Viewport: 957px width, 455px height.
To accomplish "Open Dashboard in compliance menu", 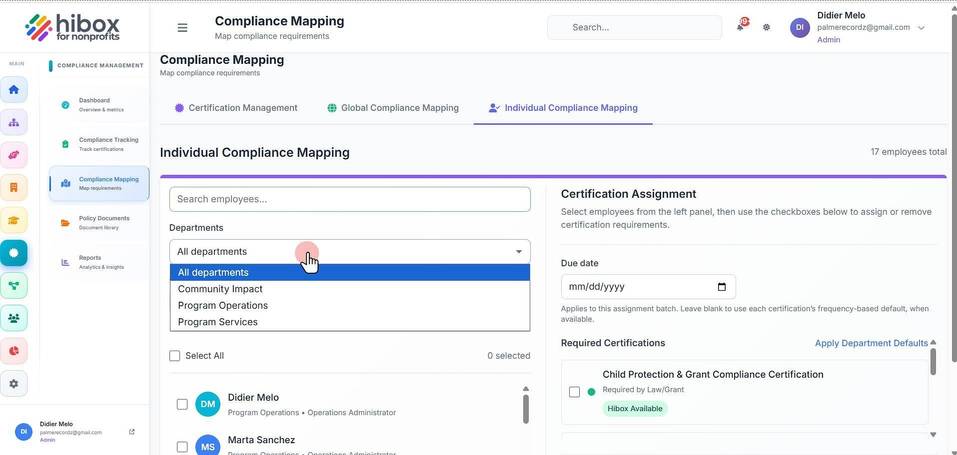I will tap(99, 104).
